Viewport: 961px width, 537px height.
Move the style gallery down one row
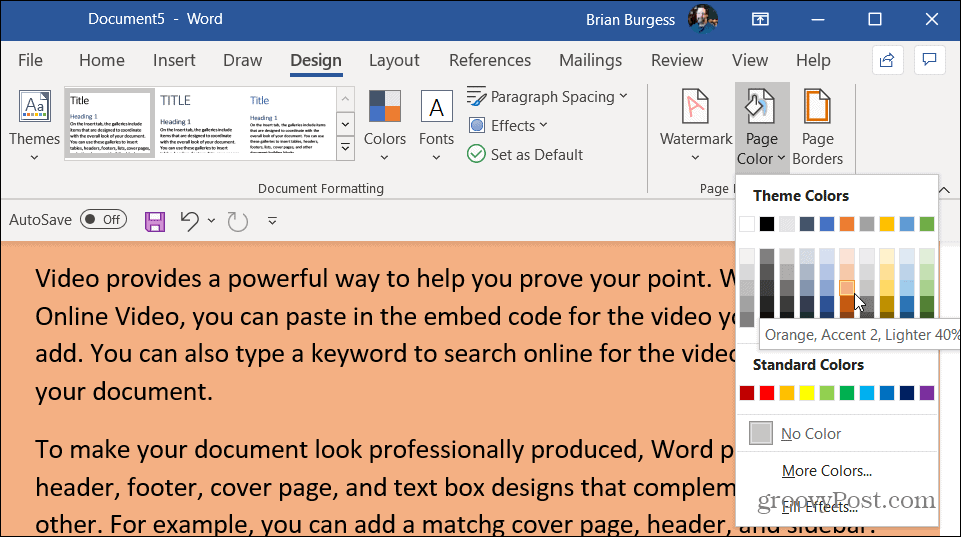[x=346, y=124]
